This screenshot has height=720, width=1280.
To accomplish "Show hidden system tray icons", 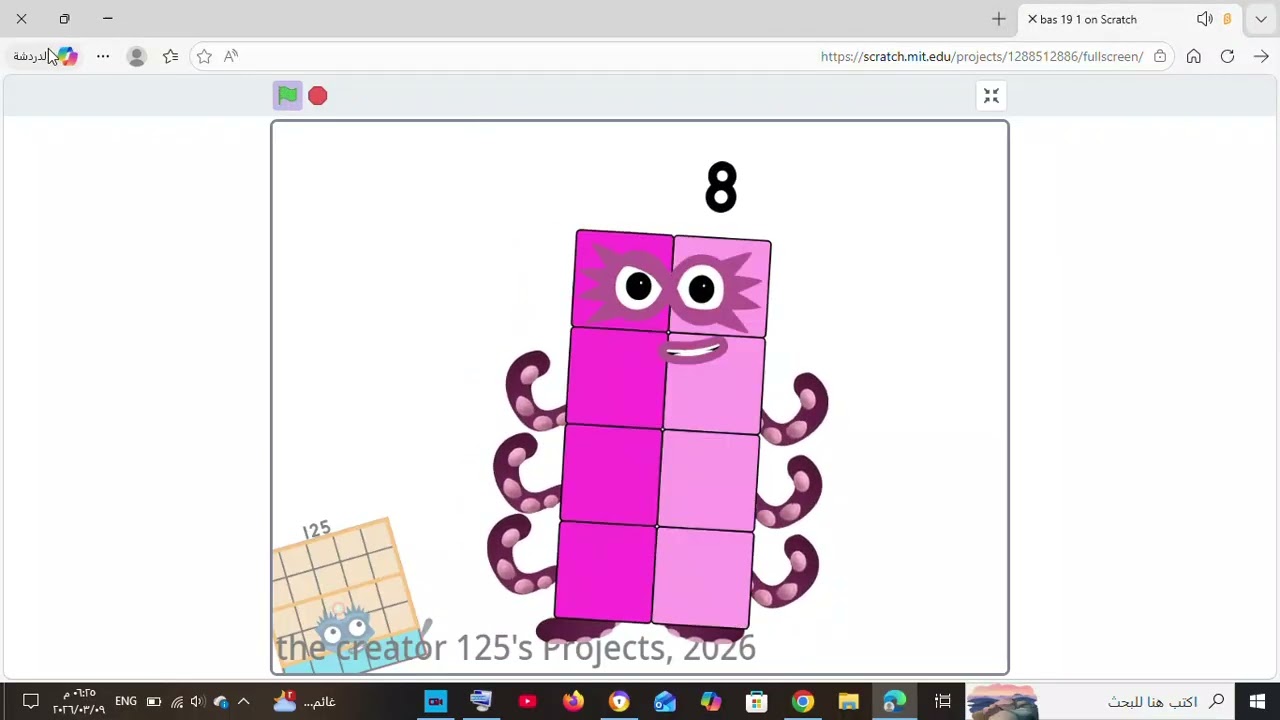I will click(243, 702).
